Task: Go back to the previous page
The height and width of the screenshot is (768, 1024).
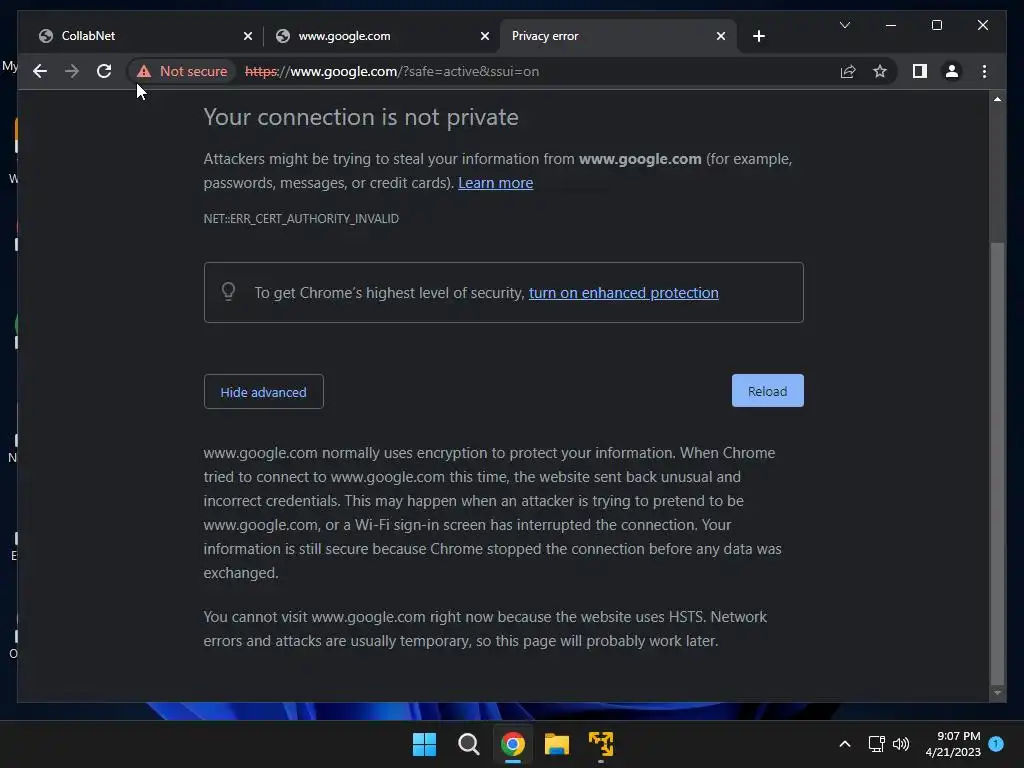Action: tap(40, 71)
